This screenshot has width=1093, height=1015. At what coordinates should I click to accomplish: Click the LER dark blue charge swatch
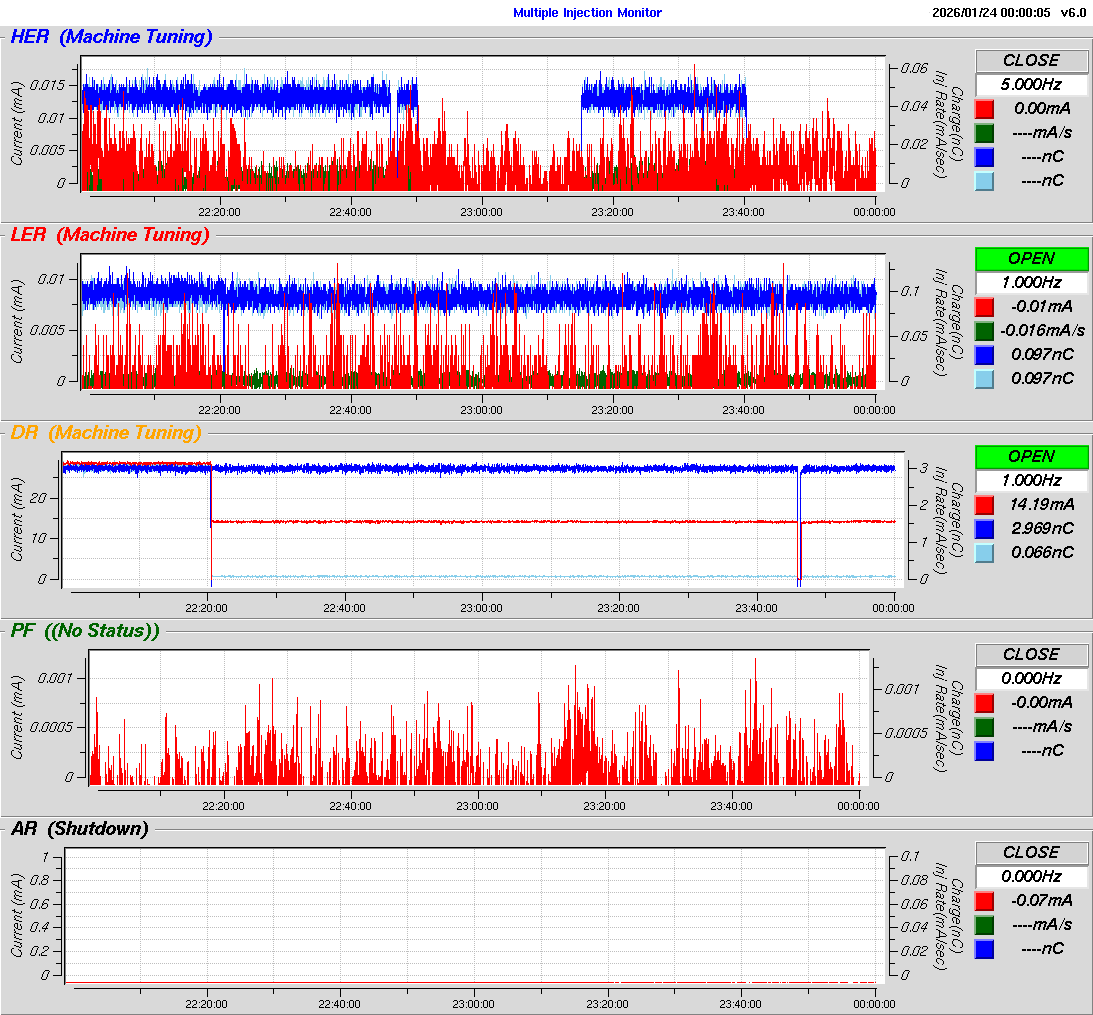click(984, 354)
